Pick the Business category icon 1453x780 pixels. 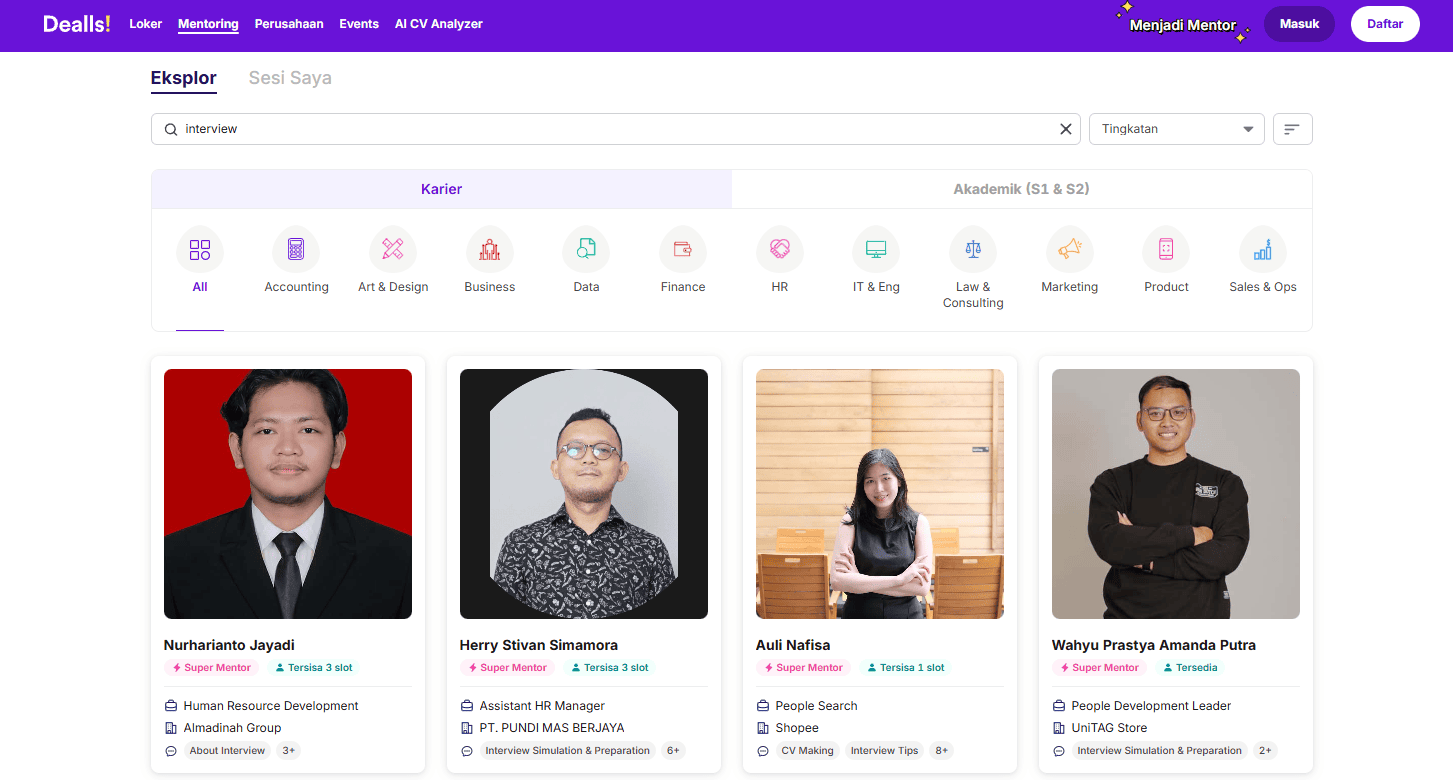490,250
